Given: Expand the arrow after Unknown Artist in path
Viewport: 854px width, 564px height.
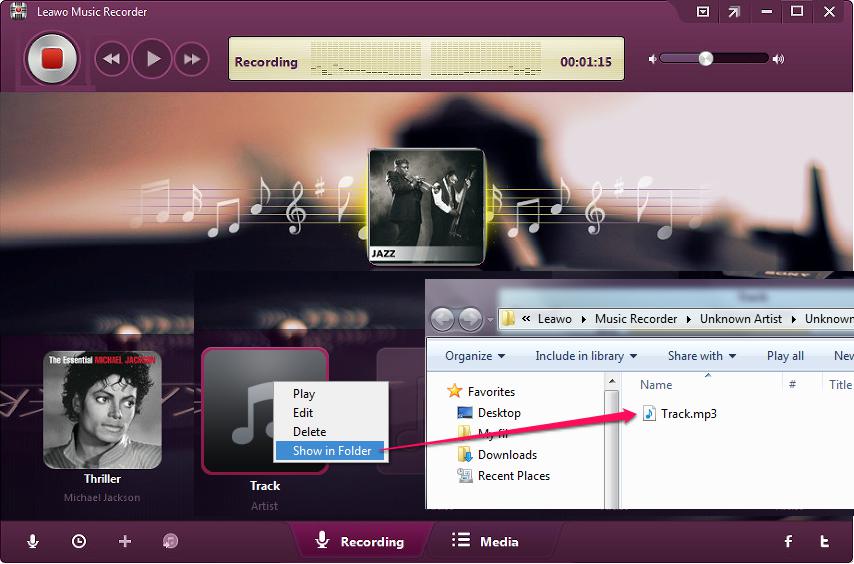Looking at the screenshot, I should pyautogui.click(x=794, y=320).
